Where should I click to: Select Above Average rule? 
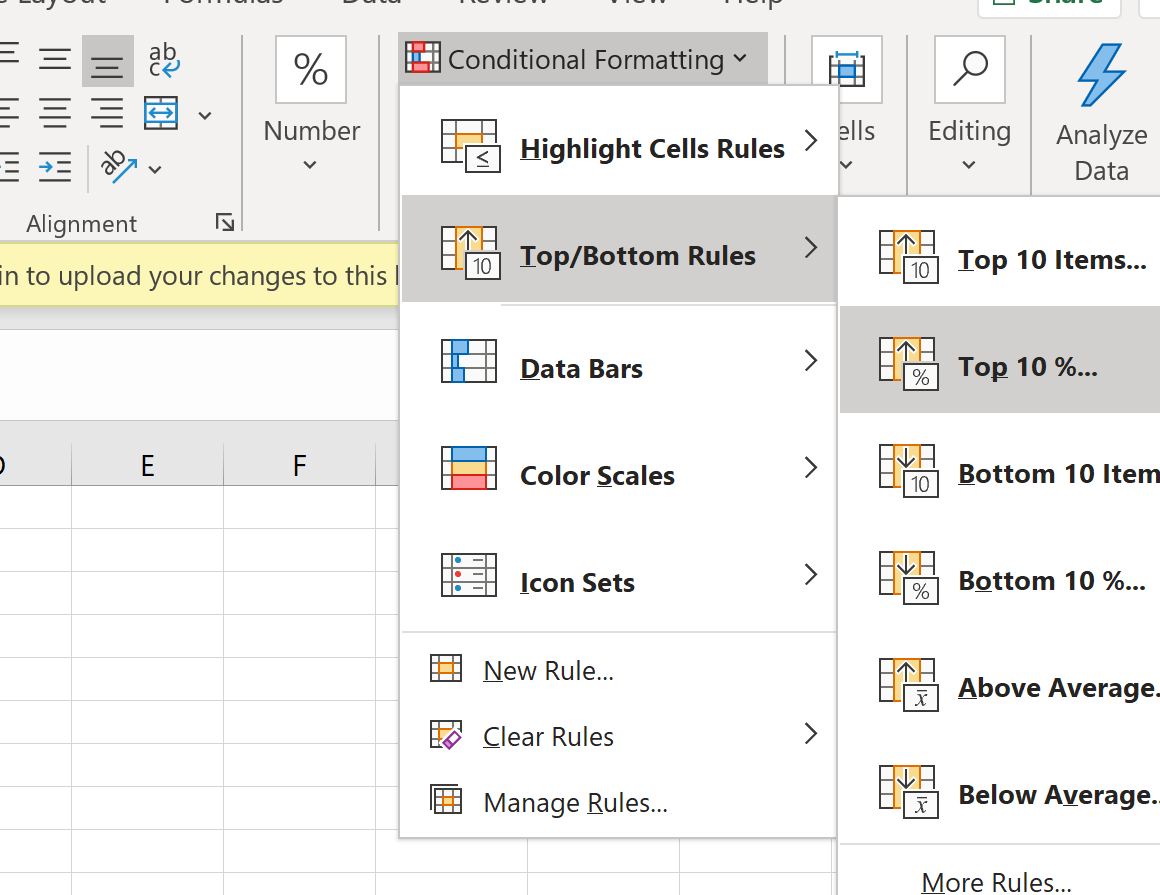pyautogui.click(x=1000, y=681)
